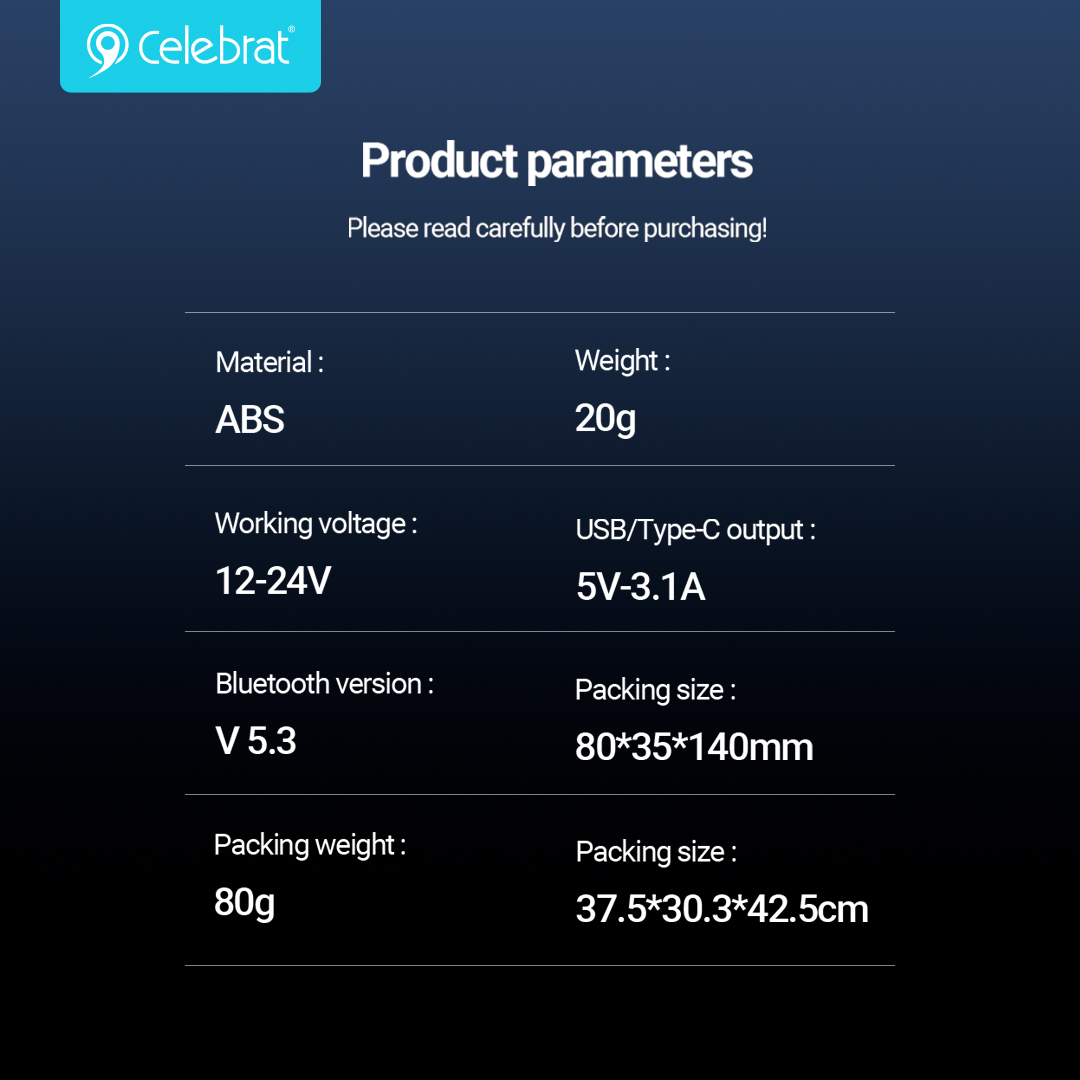This screenshot has height=1080, width=1080.
Task: Select the 20g weight value
Action: coord(605,419)
